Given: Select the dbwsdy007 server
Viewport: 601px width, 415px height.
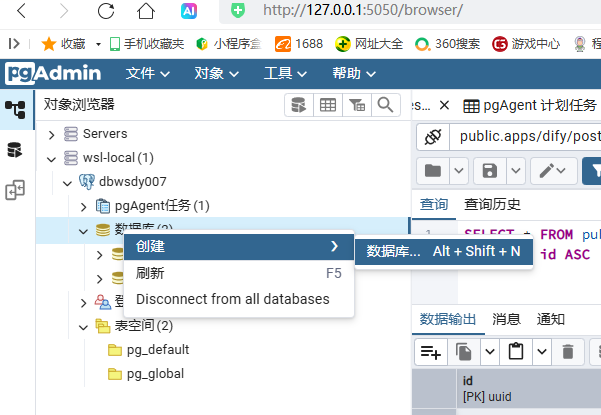Looking at the screenshot, I should 133,182.
